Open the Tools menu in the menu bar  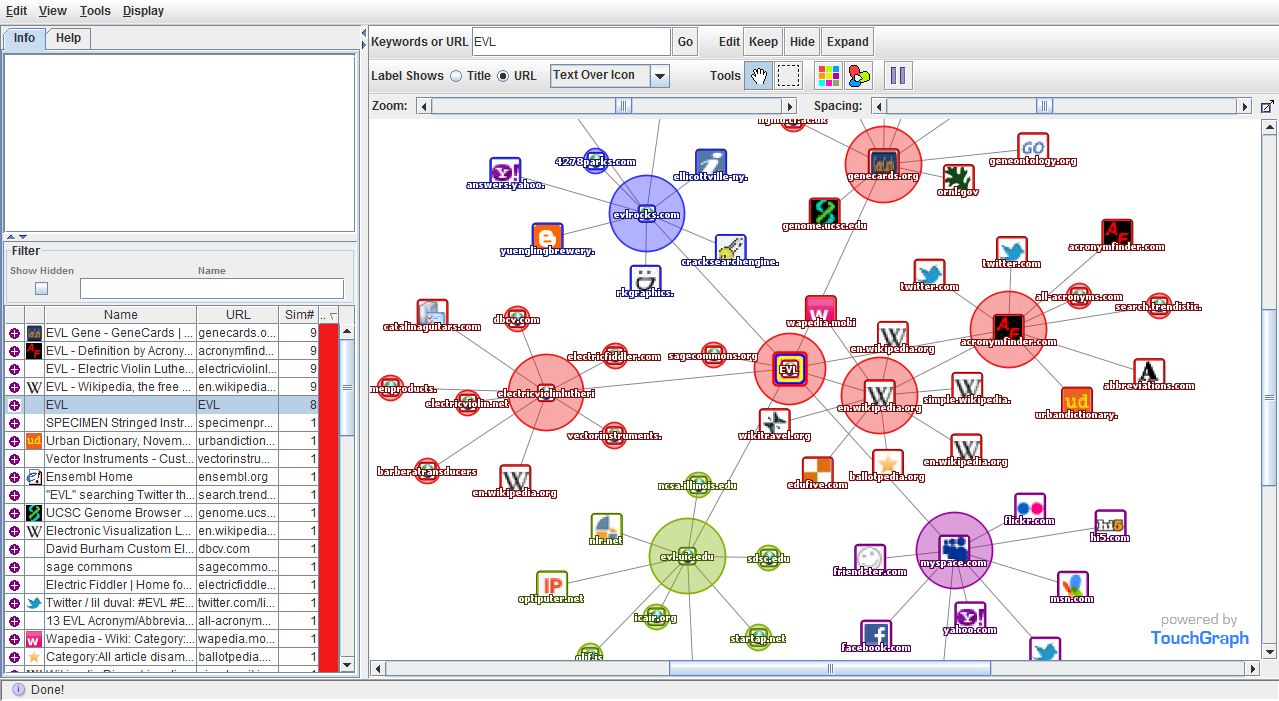[95, 11]
